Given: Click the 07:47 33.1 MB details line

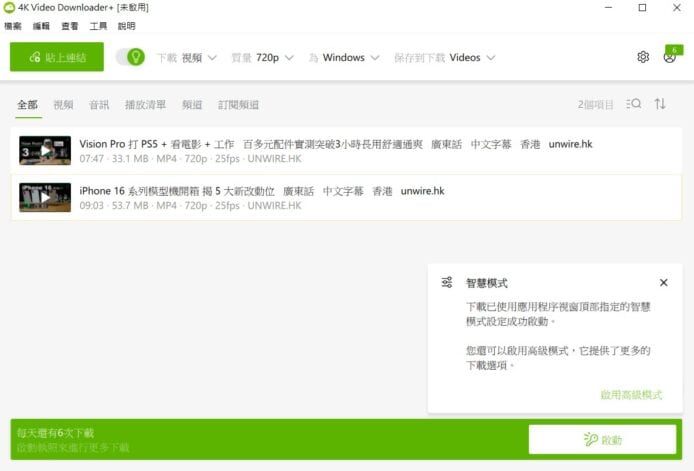Looking at the screenshot, I should click(190, 158).
